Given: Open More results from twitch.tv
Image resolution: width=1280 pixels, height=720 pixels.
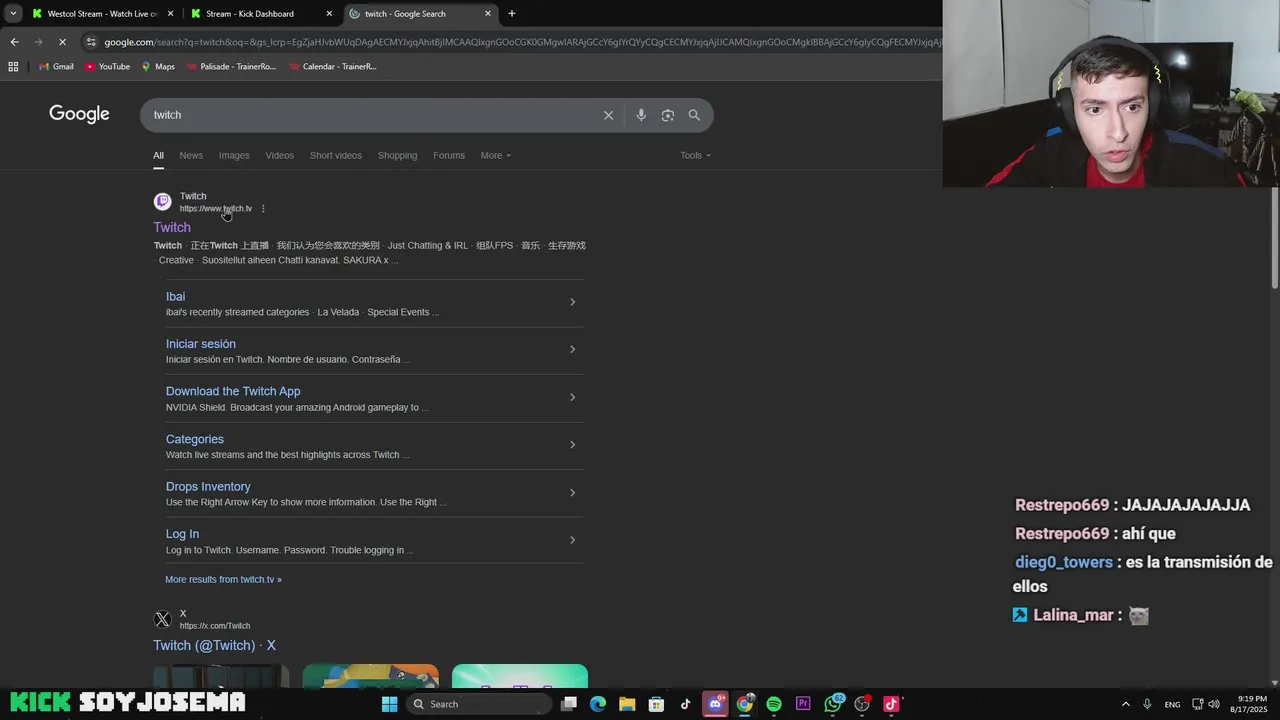Looking at the screenshot, I should coord(223,579).
